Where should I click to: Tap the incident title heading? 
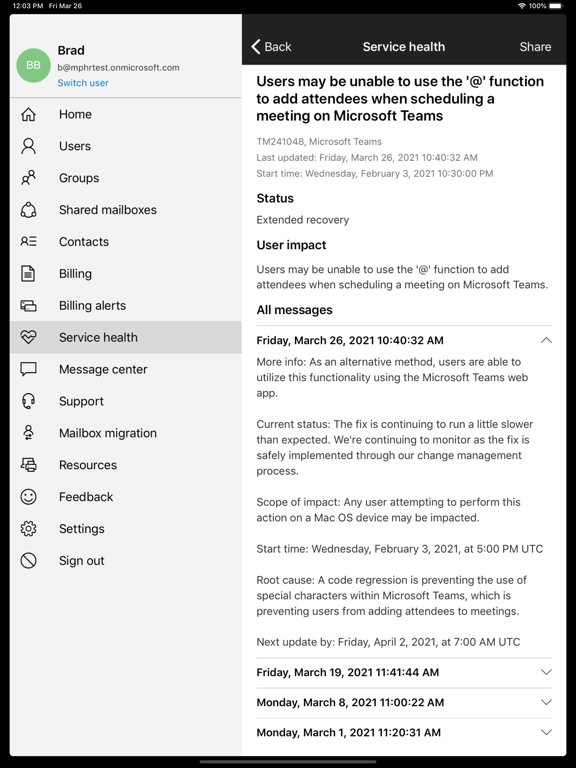[400, 98]
